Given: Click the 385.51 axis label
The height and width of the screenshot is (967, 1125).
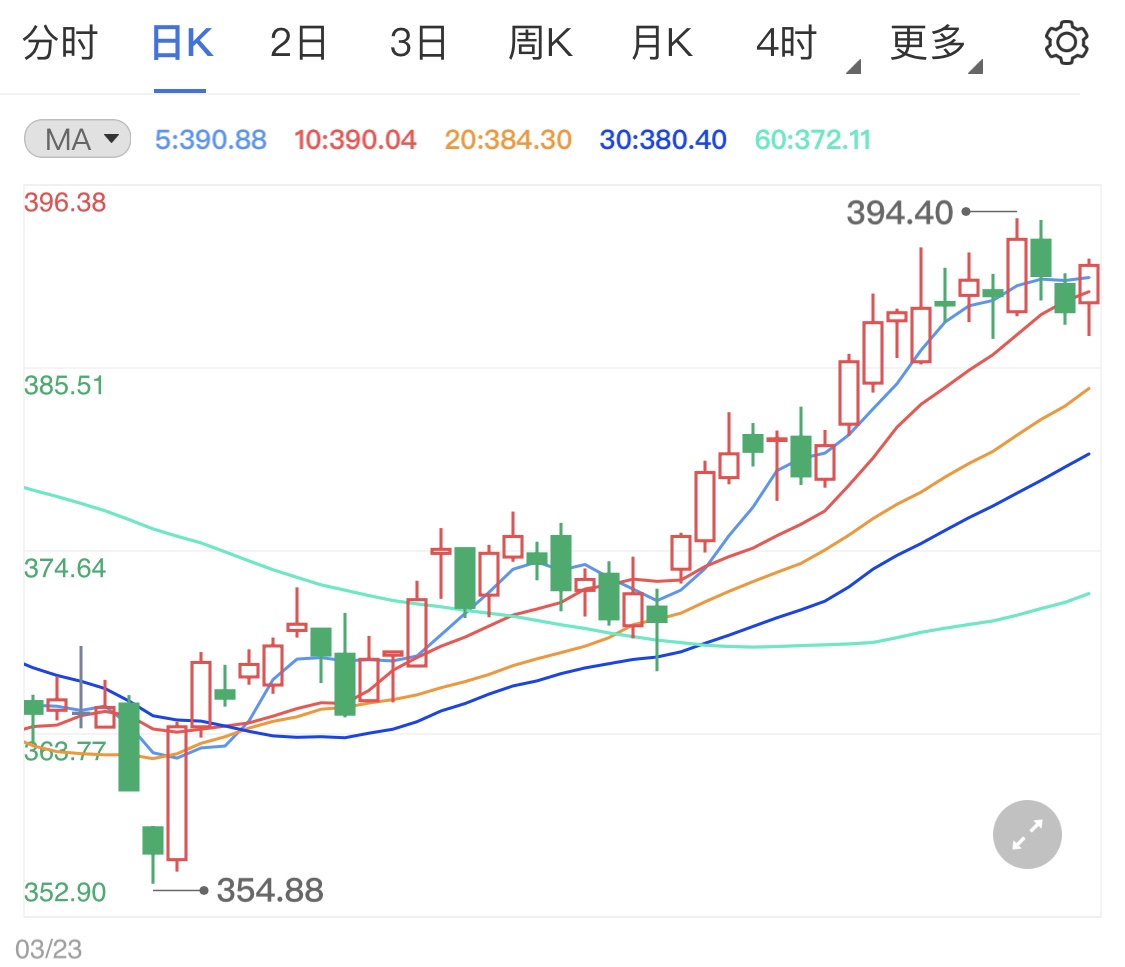Looking at the screenshot, I should tap(64, 385).
